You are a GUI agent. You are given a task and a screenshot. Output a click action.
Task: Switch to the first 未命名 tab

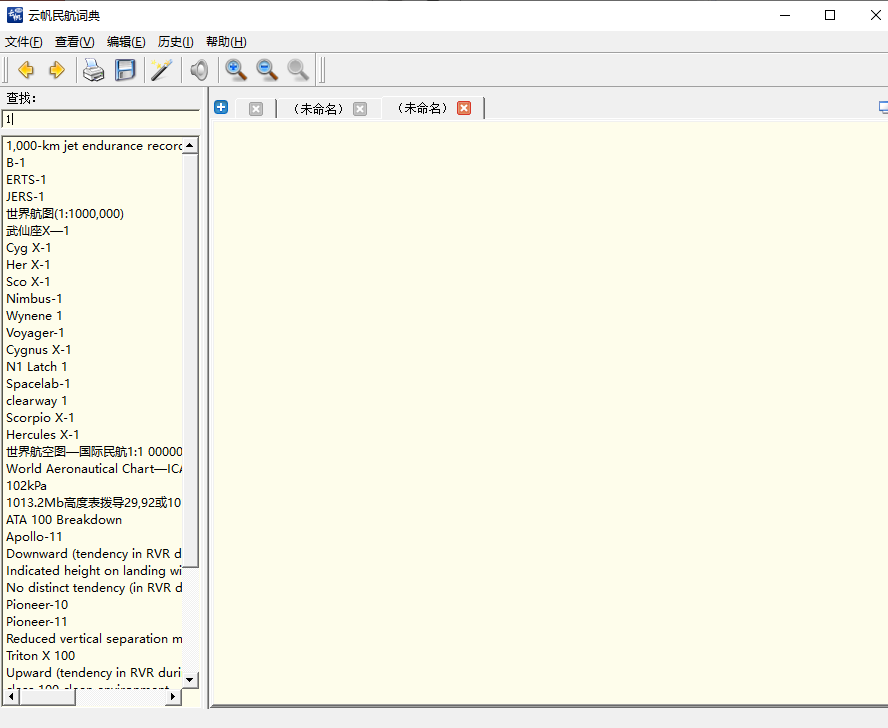click(318, 109)
